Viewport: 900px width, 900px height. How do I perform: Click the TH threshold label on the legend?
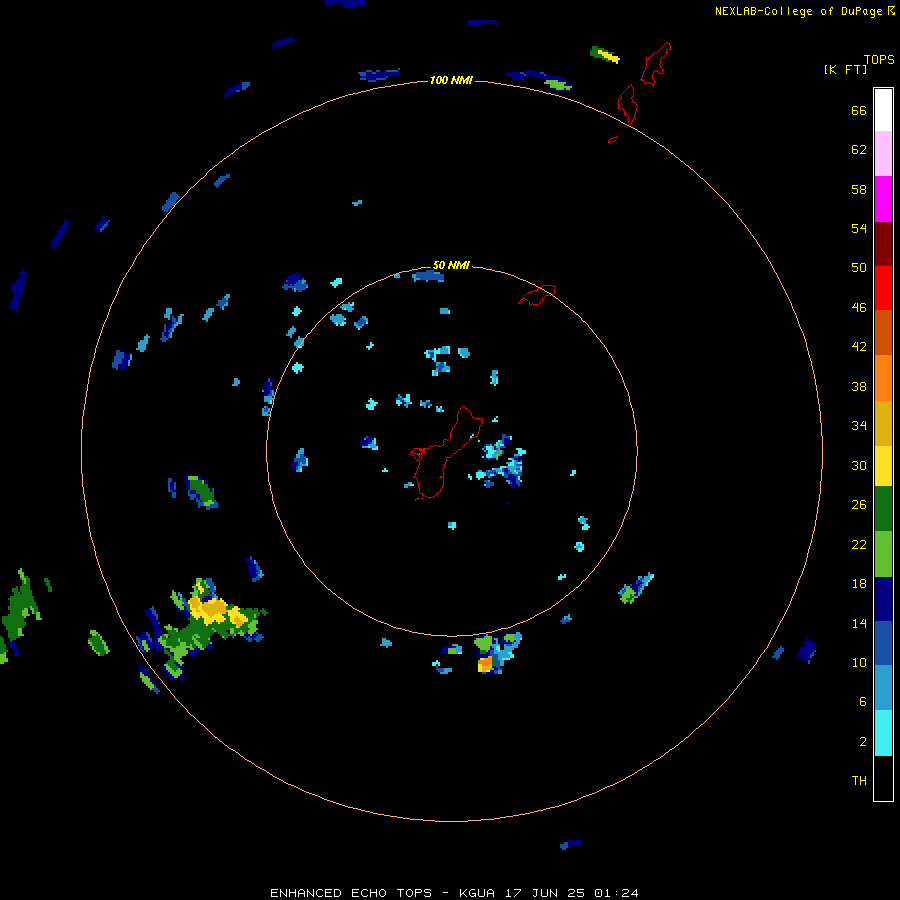tap(859, 781)
